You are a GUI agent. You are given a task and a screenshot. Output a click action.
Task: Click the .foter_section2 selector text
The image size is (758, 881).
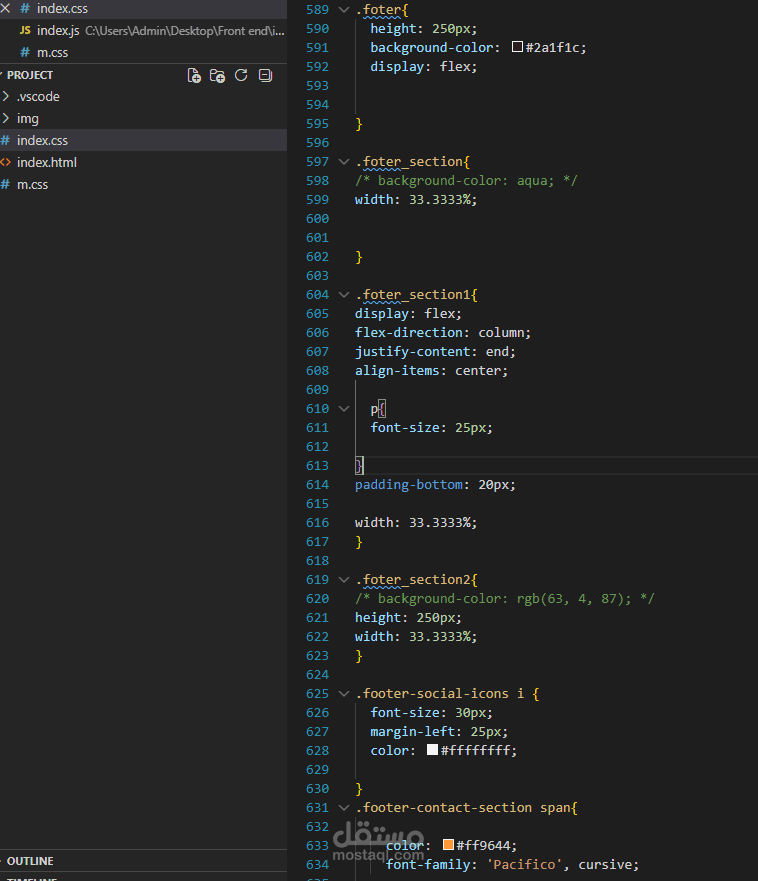(x=416, y=579)
